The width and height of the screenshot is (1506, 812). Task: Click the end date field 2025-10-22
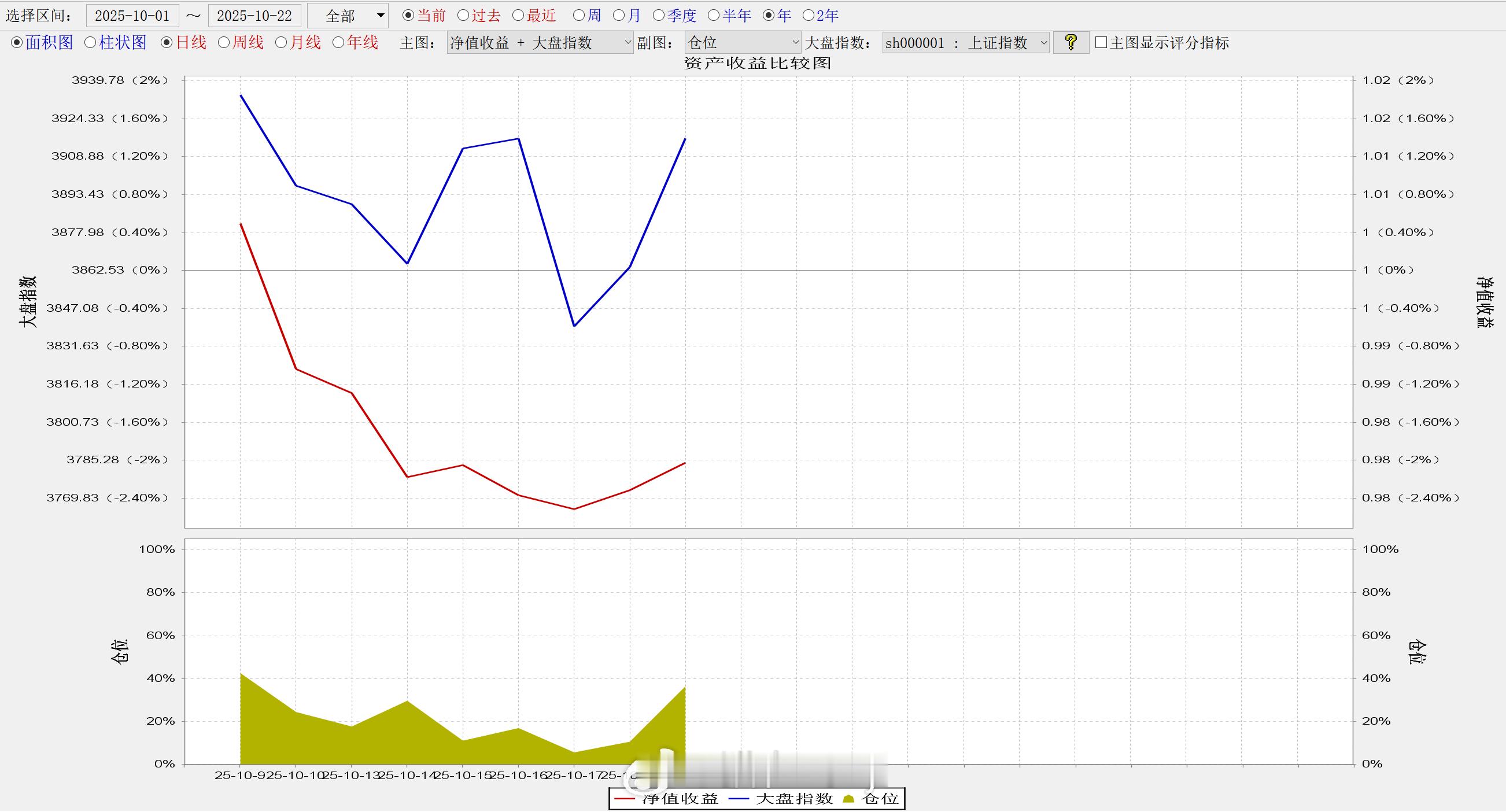point(254,16)
